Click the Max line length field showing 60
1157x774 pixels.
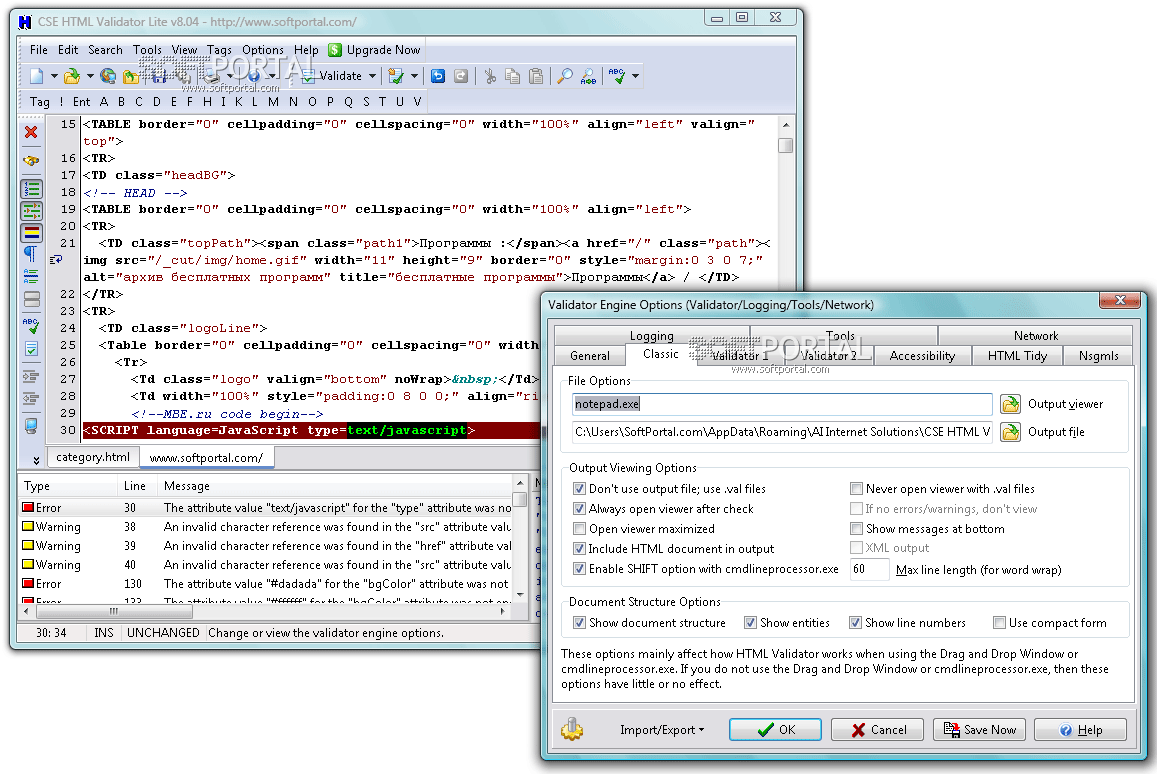870,569
